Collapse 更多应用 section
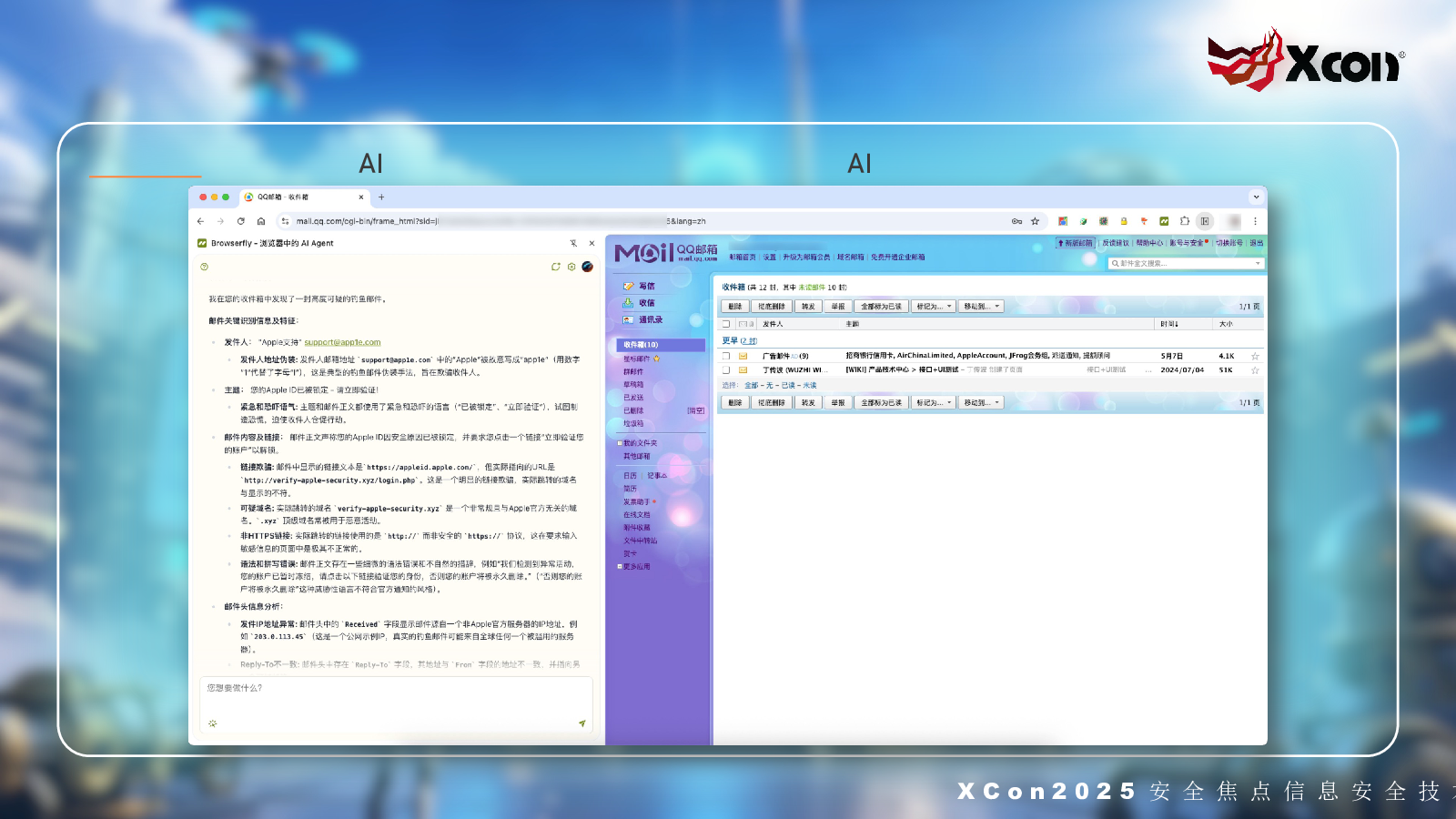 620,566
